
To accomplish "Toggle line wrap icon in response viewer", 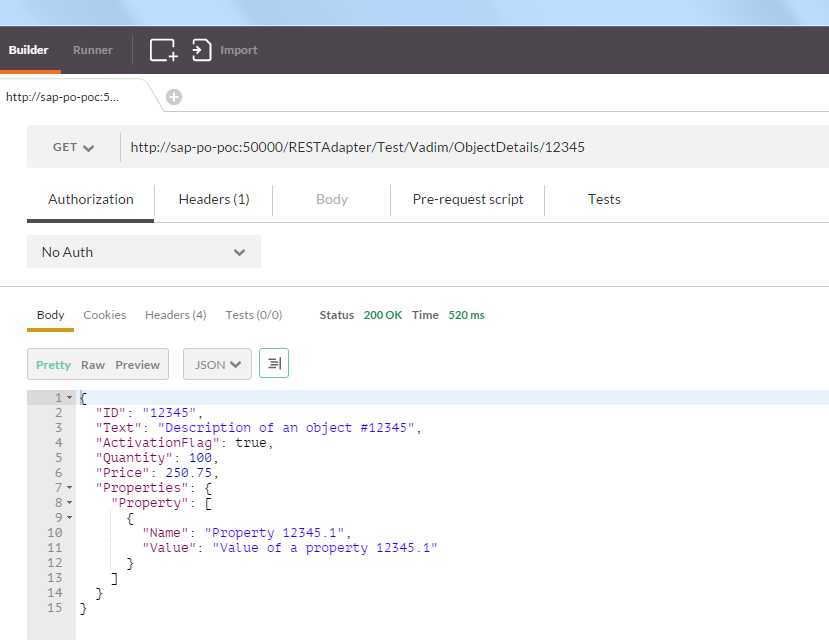I will click(274, 363).
